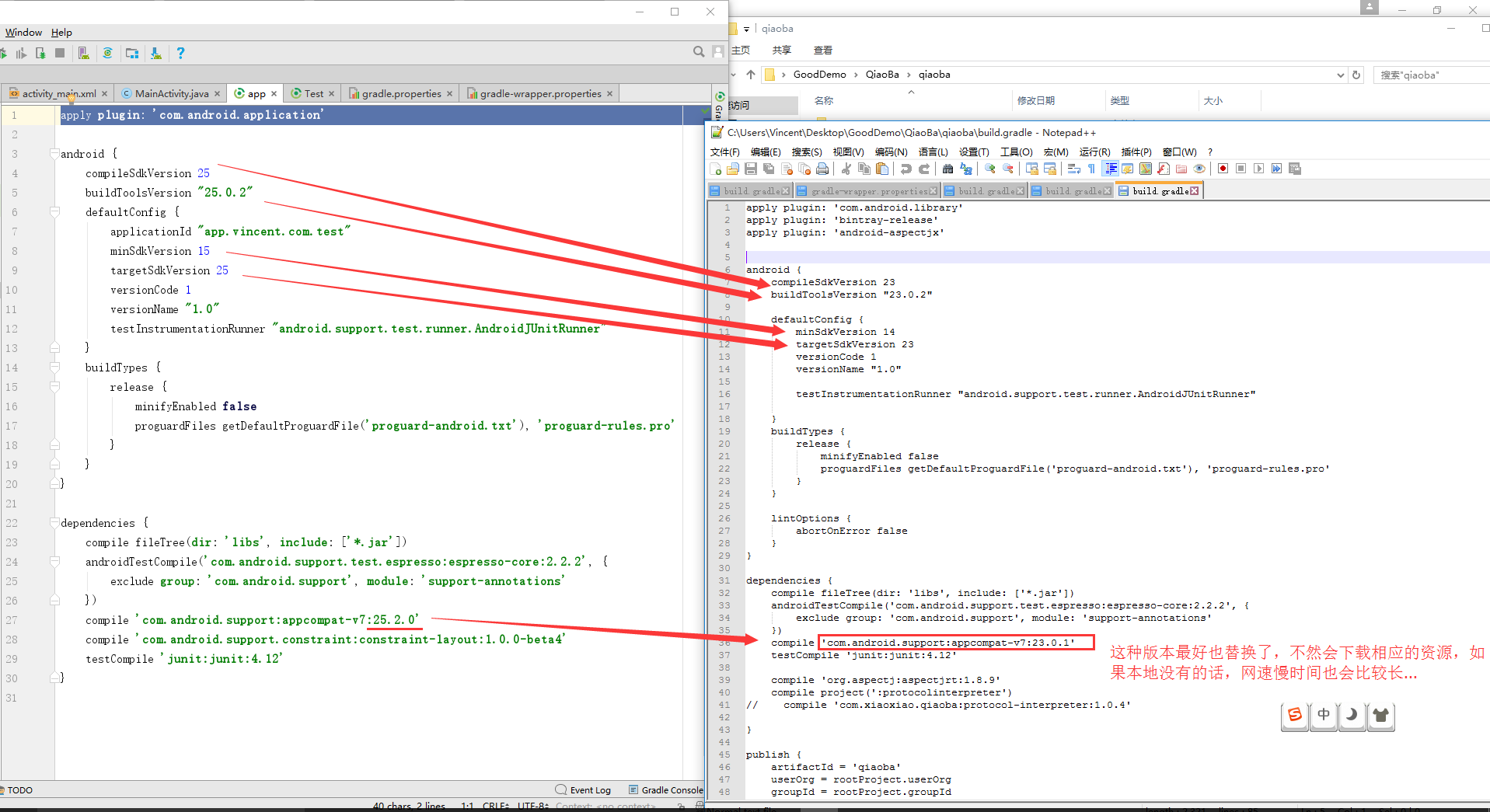Open Find with the binoculars icon

947,169
